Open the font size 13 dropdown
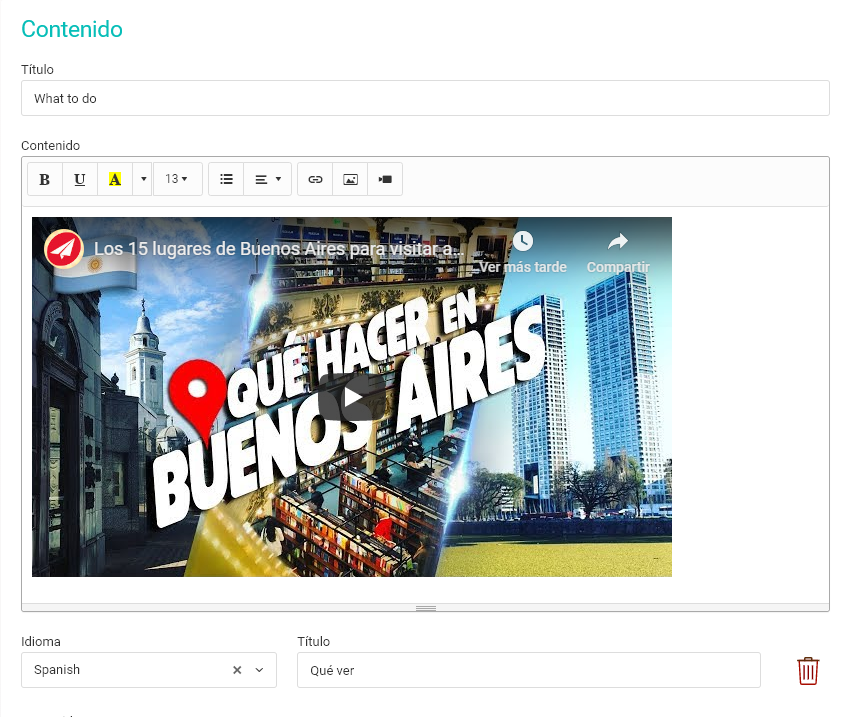847x717 pixels. point(177,179)
